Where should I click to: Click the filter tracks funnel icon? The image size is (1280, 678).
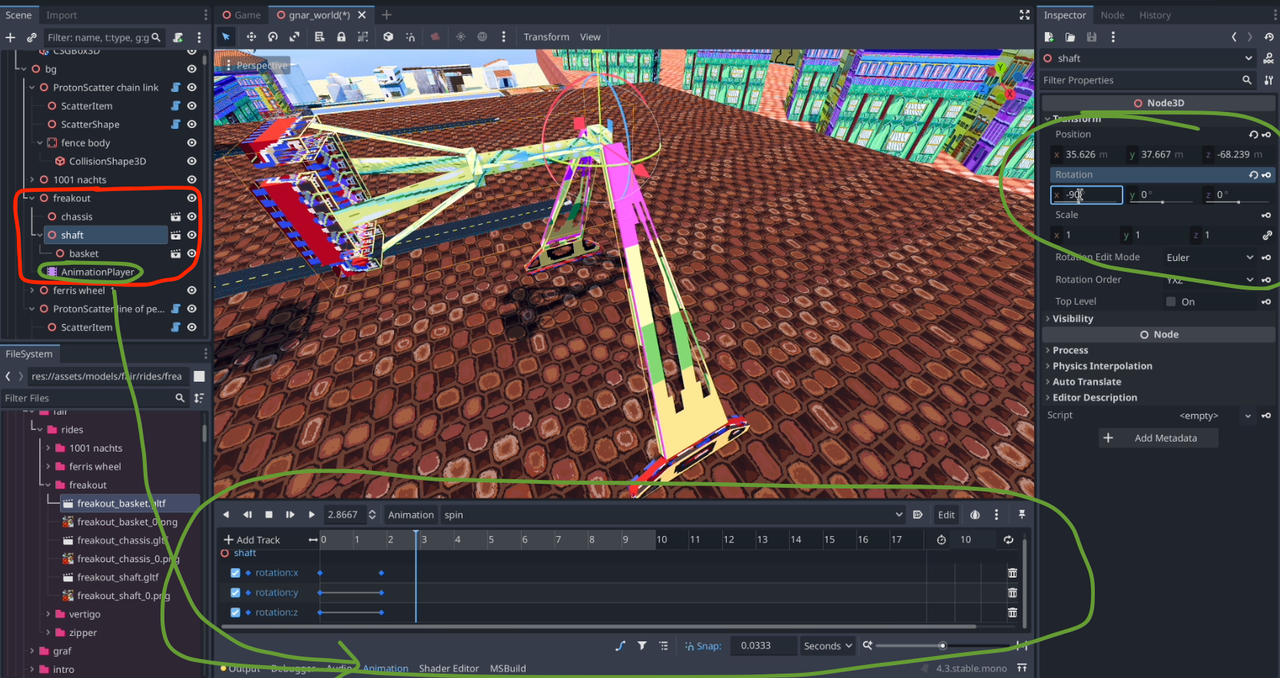click(642, 646)
